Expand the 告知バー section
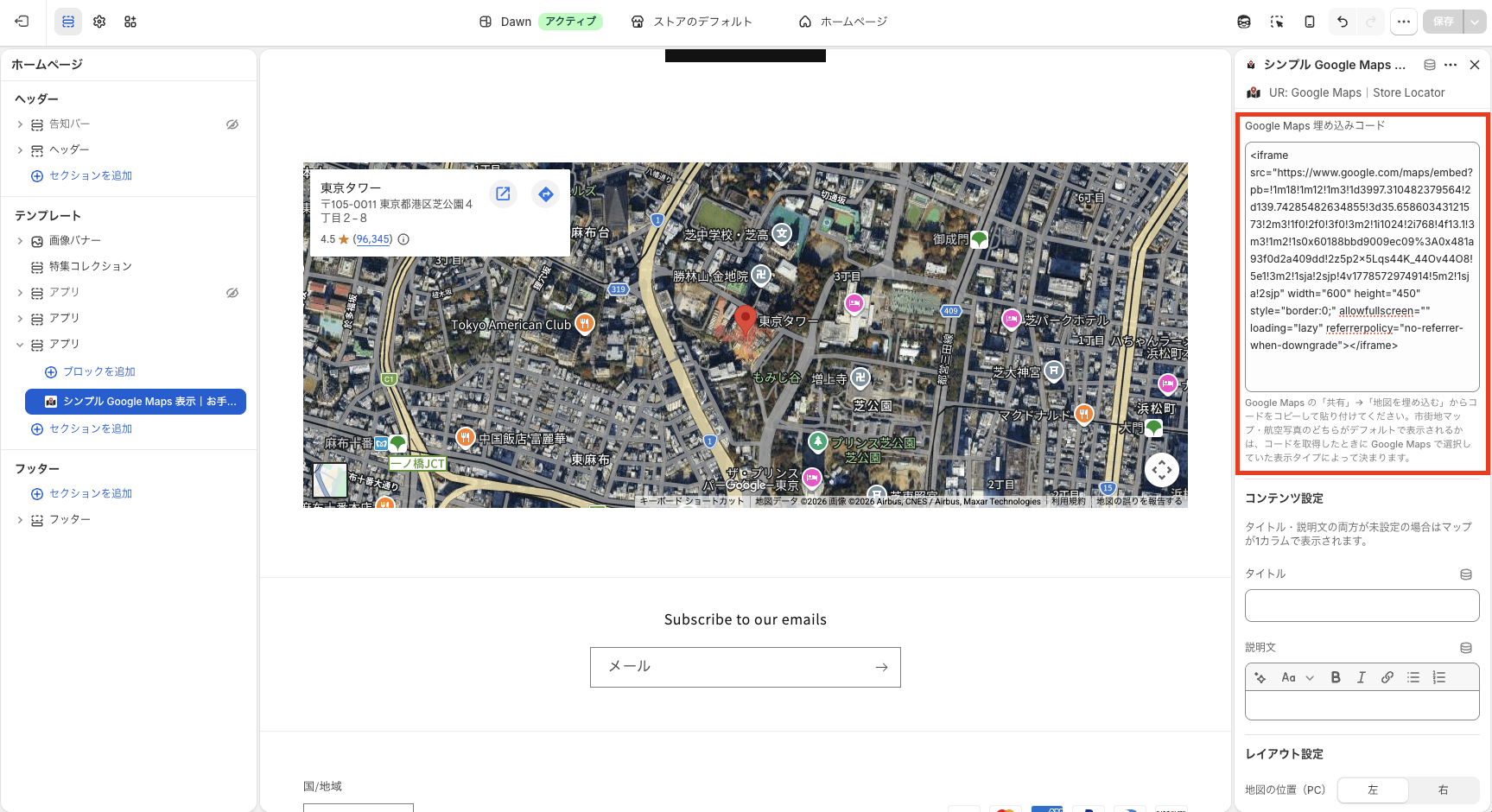1492x812 pixels. (20, 124)
